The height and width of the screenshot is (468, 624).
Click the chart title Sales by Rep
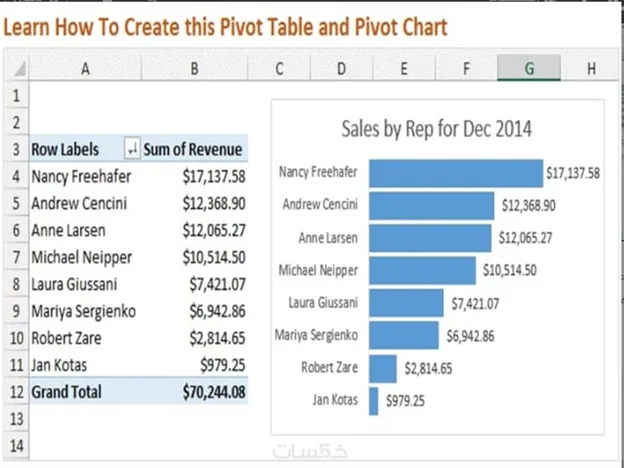click(436, 128)
